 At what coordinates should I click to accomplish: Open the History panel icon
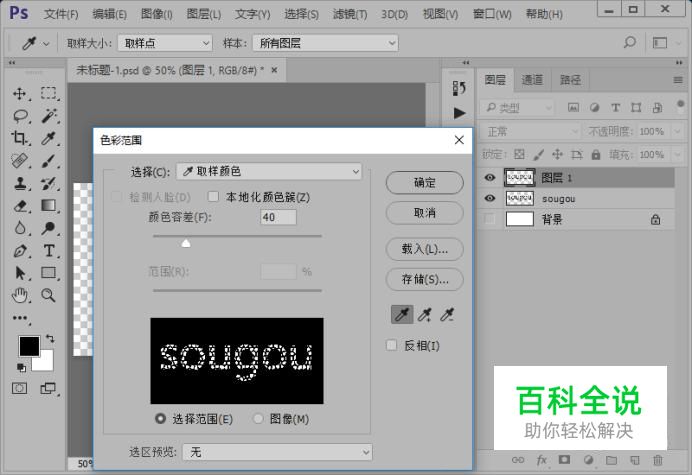(459, 88)
